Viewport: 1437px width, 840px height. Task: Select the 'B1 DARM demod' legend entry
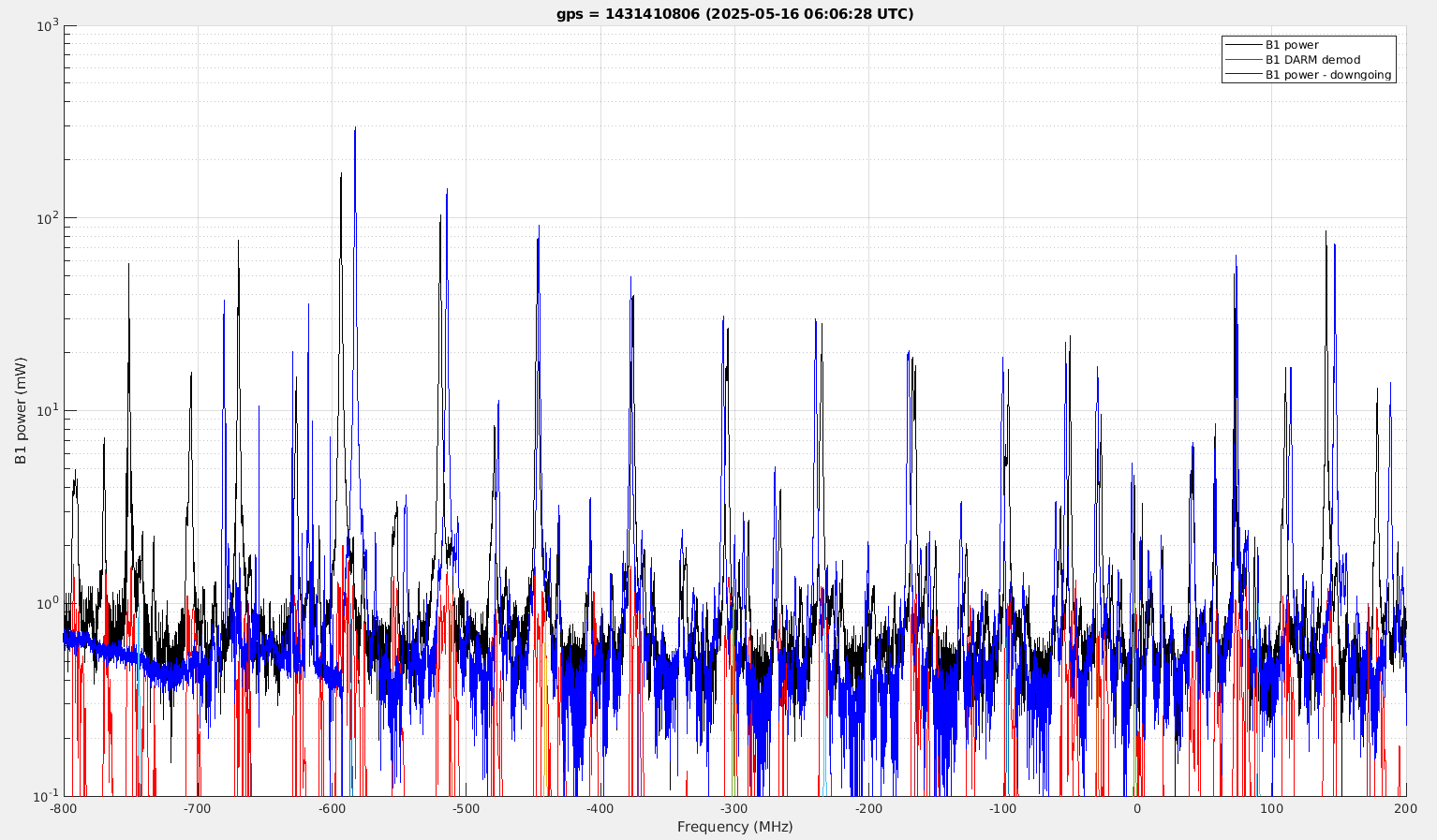pos(1312,60)
